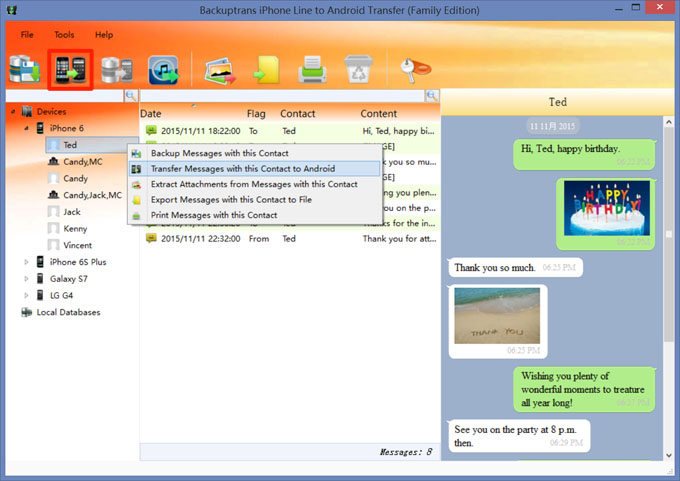Click the Transfer iPhone to Android toolbar icon
The height and width of the screenshot is (481, 680).
click(x=70, y=70)
